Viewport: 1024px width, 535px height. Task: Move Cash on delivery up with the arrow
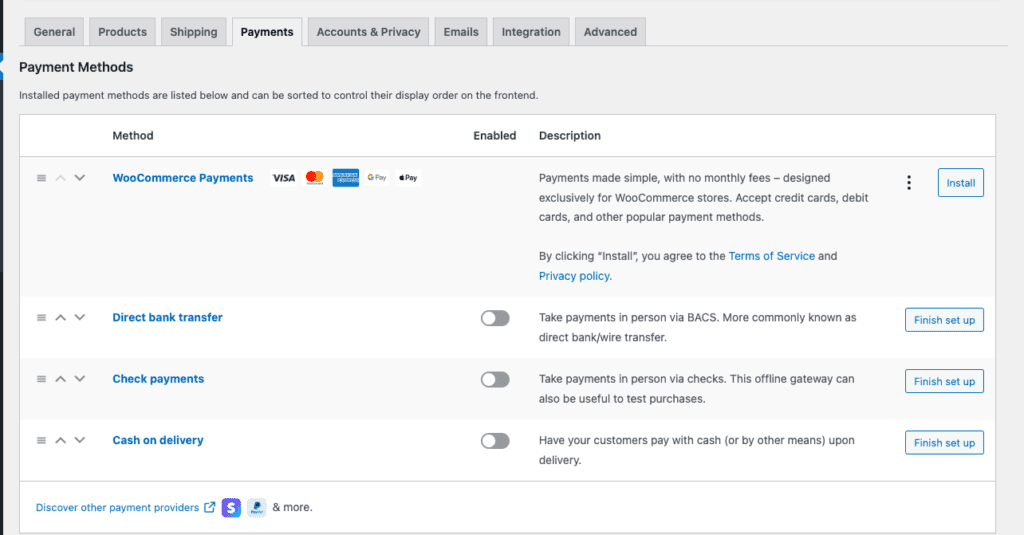point(60,441)
